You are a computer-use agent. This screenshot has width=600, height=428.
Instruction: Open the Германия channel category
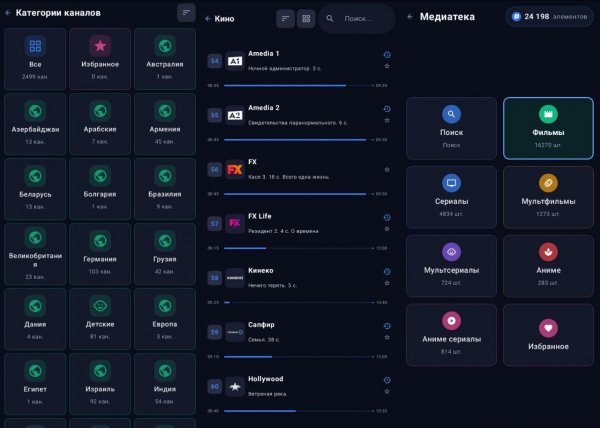click(x=100, y=254)
